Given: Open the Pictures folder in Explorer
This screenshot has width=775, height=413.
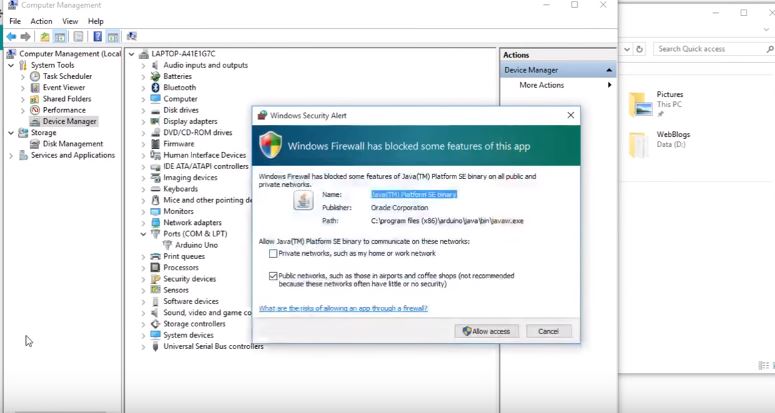Looking at the screenshot, I should click(656, 104).
